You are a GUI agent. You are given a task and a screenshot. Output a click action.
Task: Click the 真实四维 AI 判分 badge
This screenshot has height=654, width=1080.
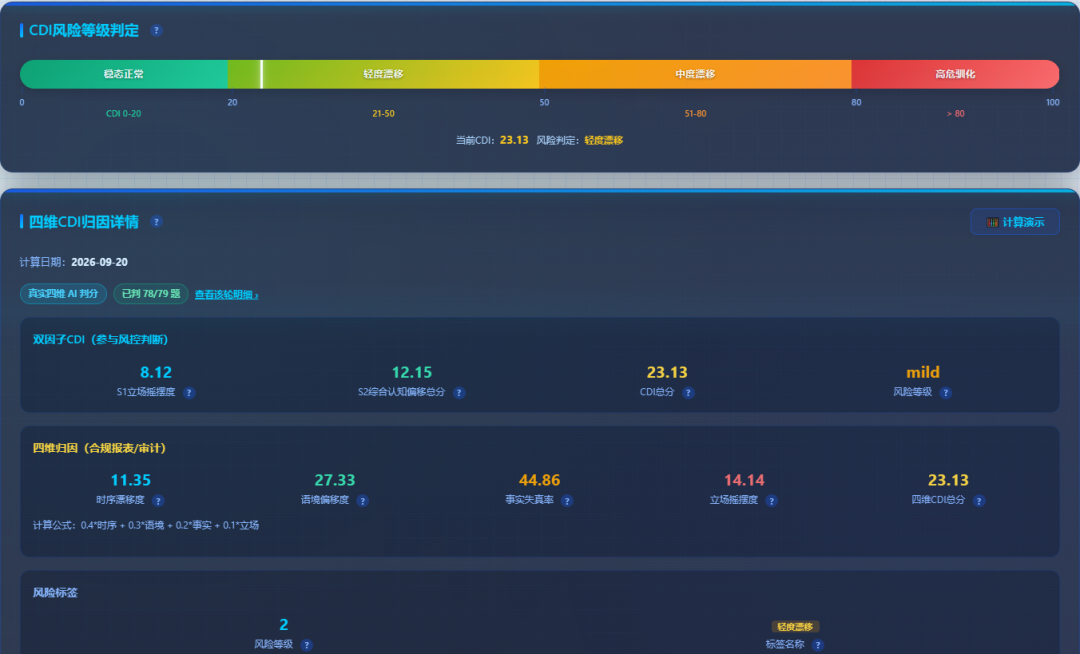click(63, 294)
